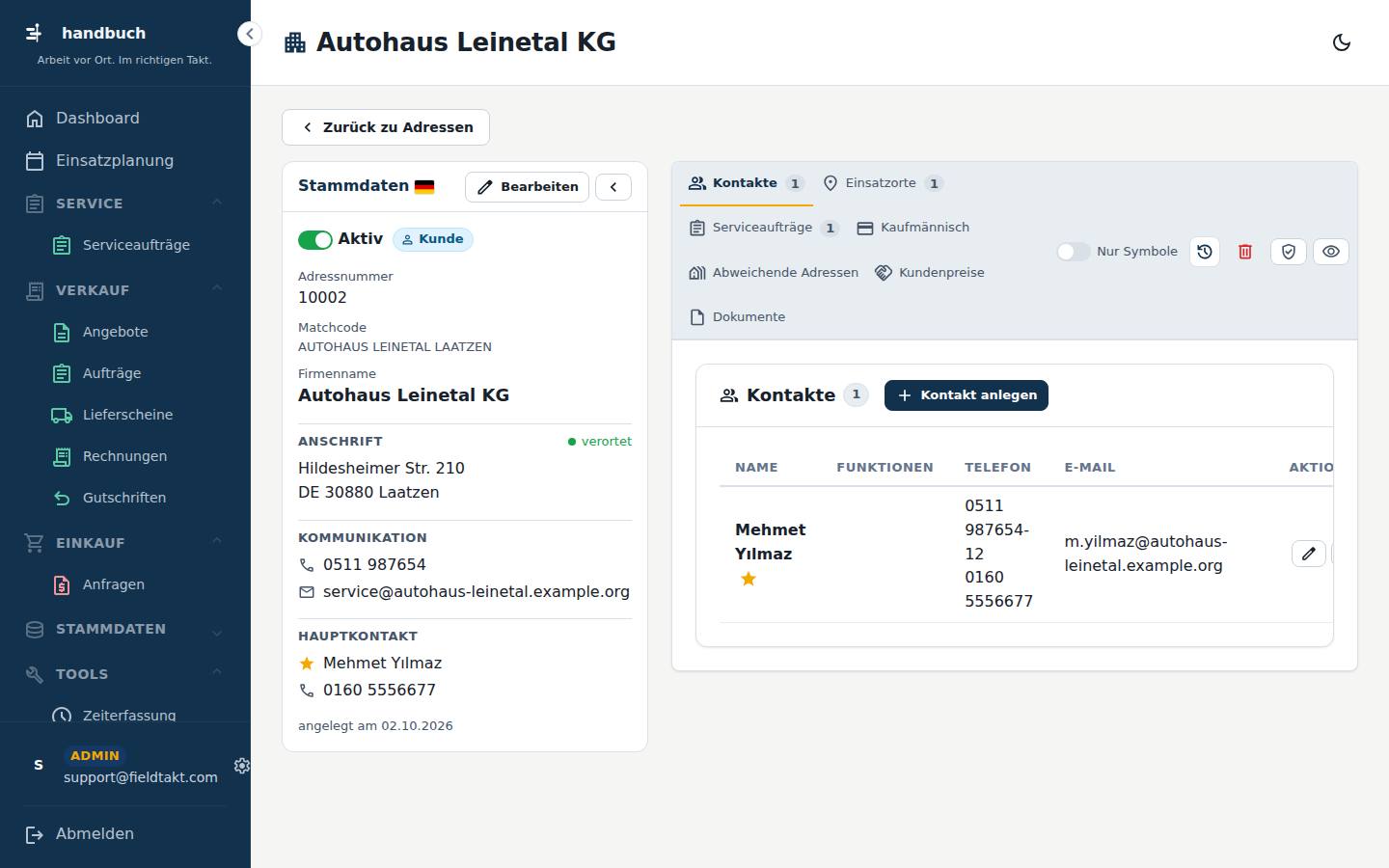The image size is (1389, 868).
Task: Toggle the Aktiv switch off
Action: [x=315, y=239]
